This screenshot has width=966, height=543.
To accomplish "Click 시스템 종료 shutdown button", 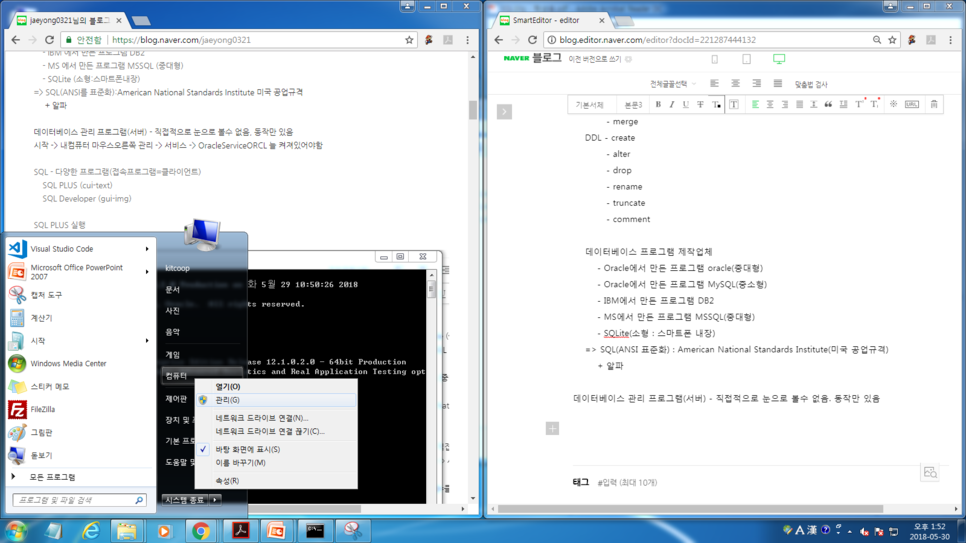I will [x=185, y=500].
